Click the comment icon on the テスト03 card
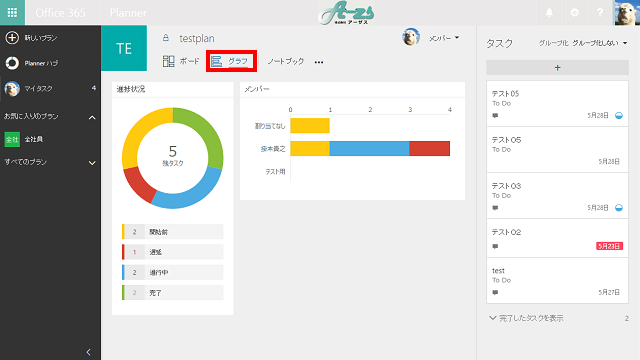This screenshot has height=360, width=640. pyautogui.click(x=495, y=208)
